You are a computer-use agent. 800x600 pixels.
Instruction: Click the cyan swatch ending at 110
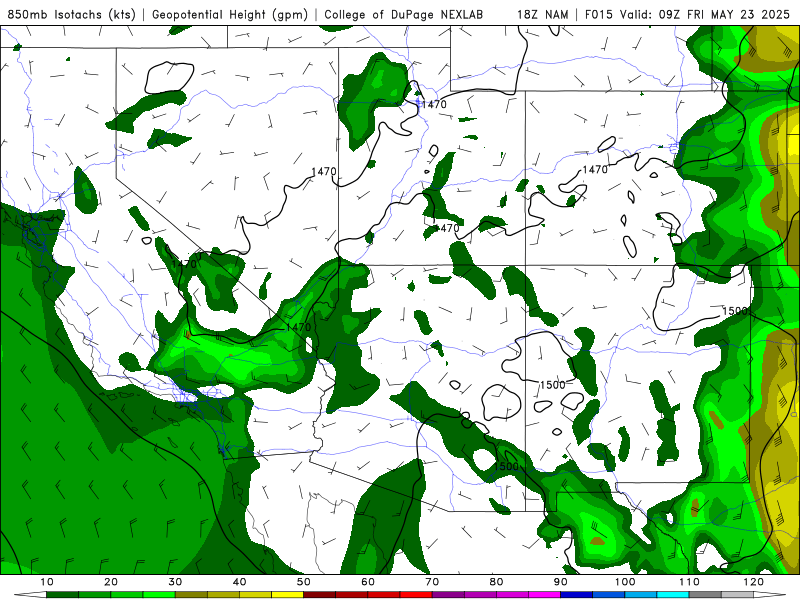tap(673, 595)
